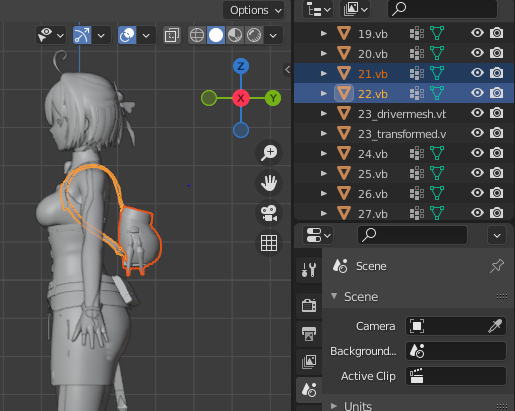Click 26.vb modifiers icon
The image size is (515, 411).
point(417,193)
